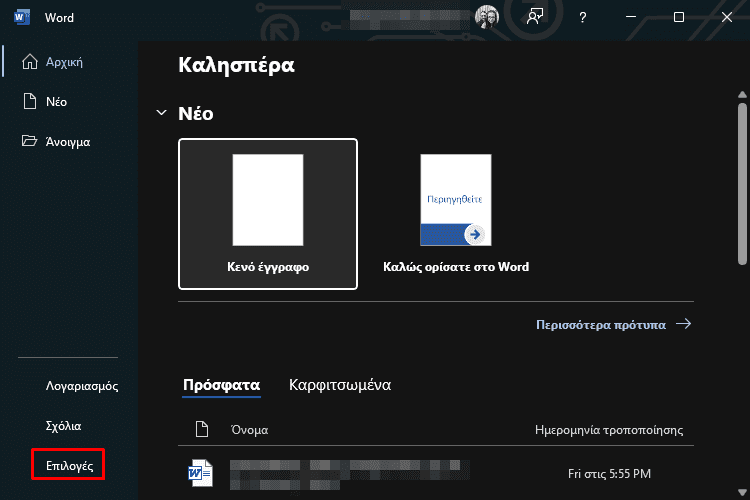
Task: Open Λογαριασμός account page
Action: [82, 386]
